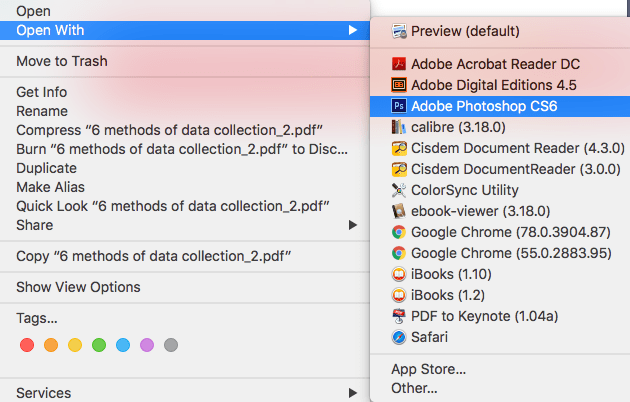The width and height of the screenshot is (630, 402).
Task: Click the Chrome 78.0.3904.87 icon
Action: click(x=399, y=232)
